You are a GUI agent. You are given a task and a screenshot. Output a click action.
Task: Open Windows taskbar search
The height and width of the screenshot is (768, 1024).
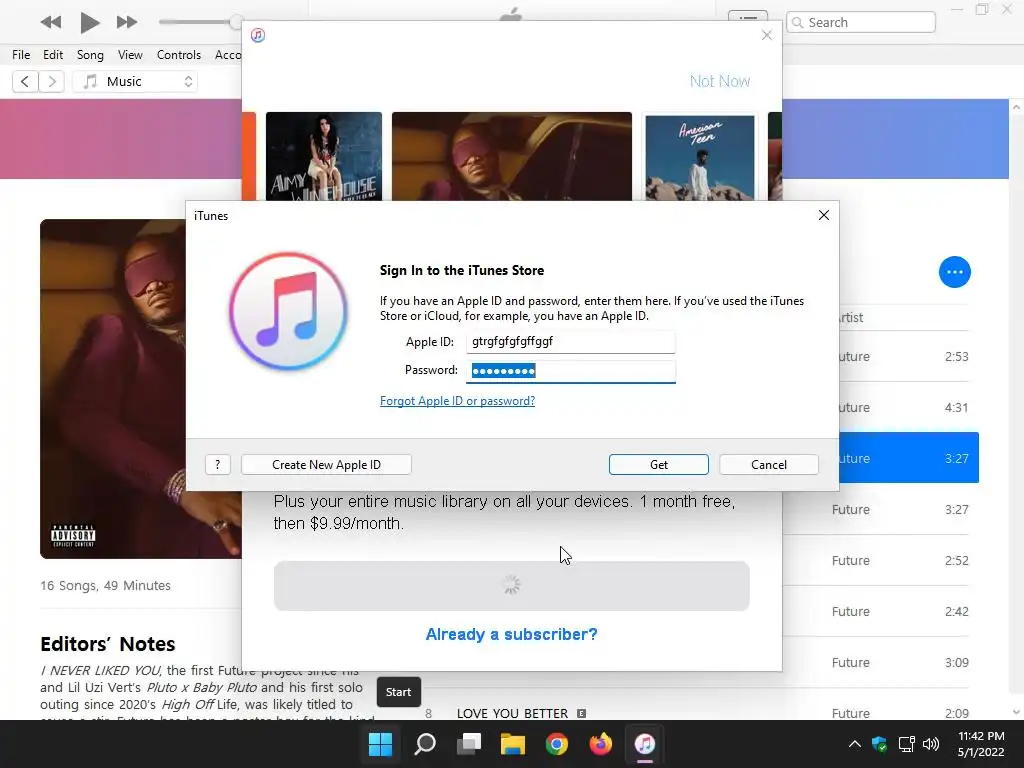point(424,743)
